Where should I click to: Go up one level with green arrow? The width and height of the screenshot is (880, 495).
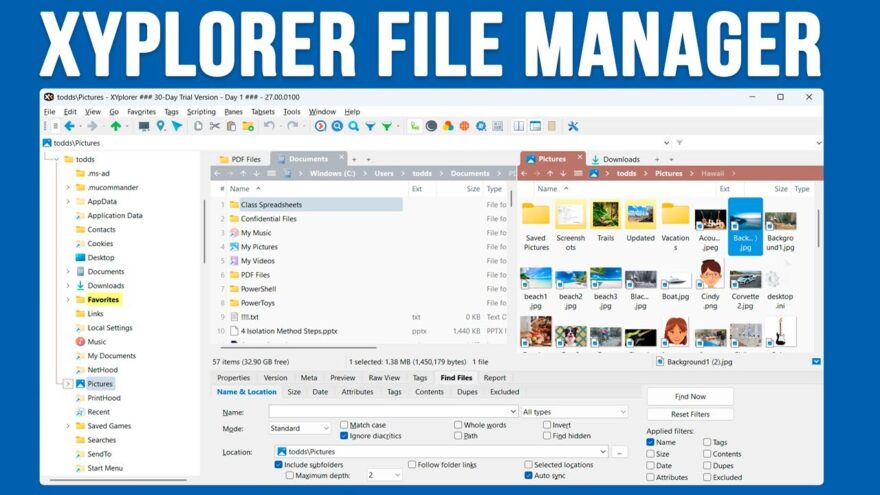116,126
